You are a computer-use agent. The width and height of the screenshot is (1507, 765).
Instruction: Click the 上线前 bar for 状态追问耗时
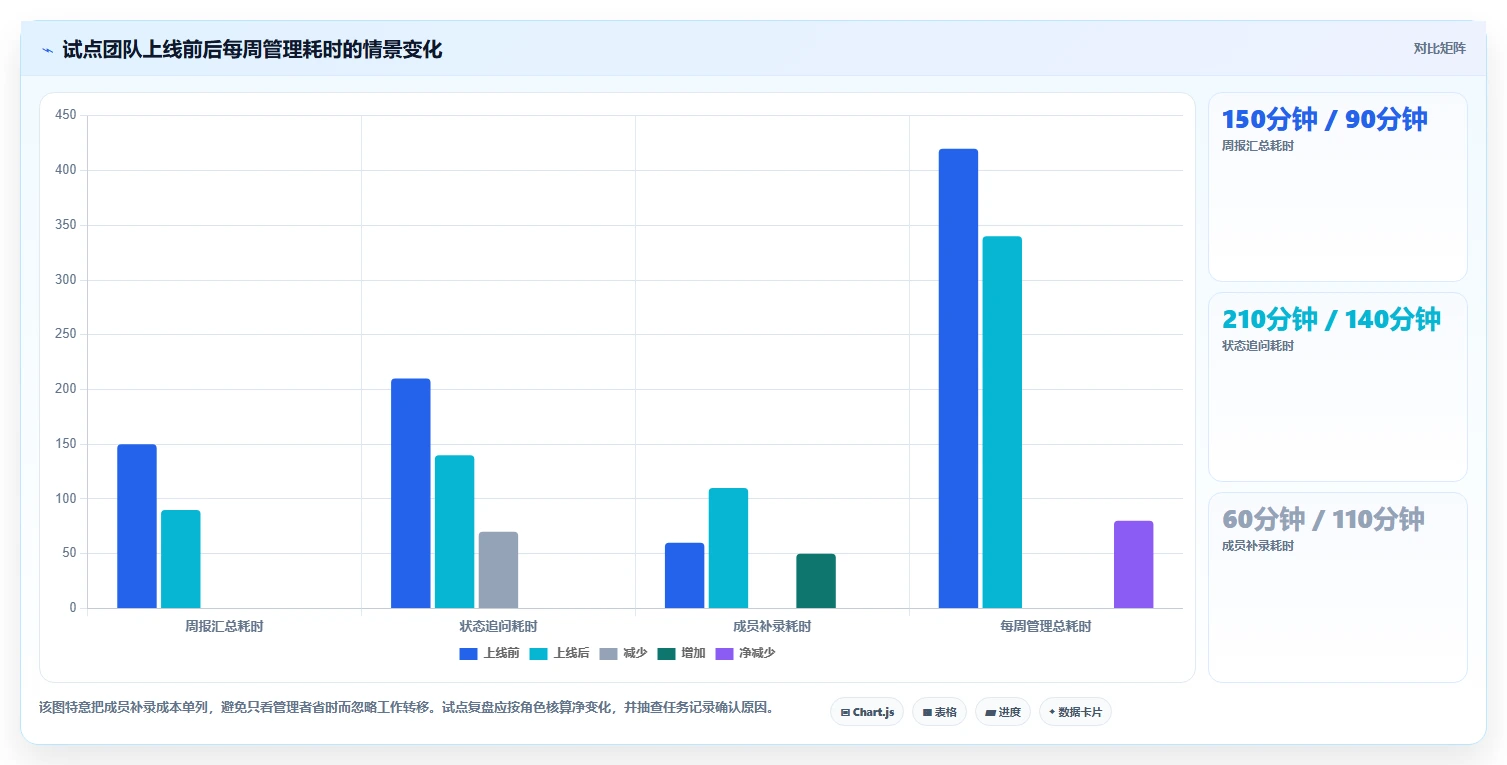411,493
